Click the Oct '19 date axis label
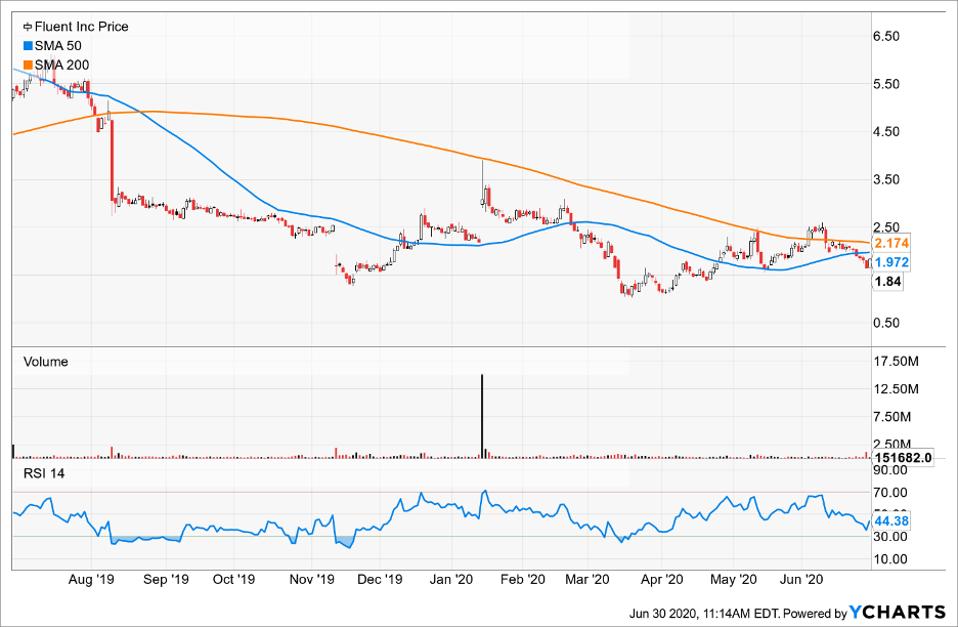Viewport: 958px width, 627px height. pyautogui.click(x=232, y=580)
